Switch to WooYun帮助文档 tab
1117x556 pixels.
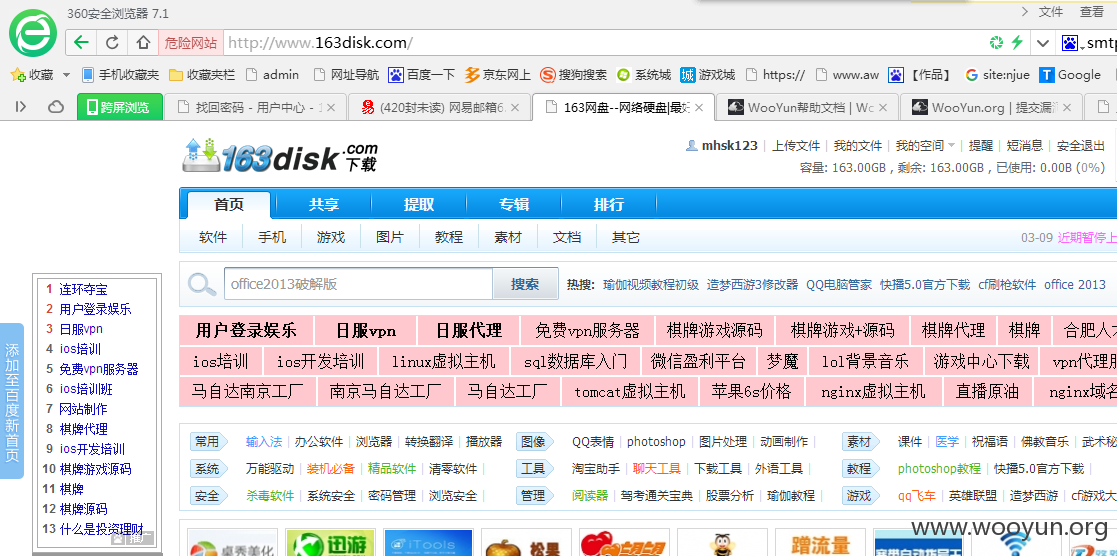[x=806, y=107]
